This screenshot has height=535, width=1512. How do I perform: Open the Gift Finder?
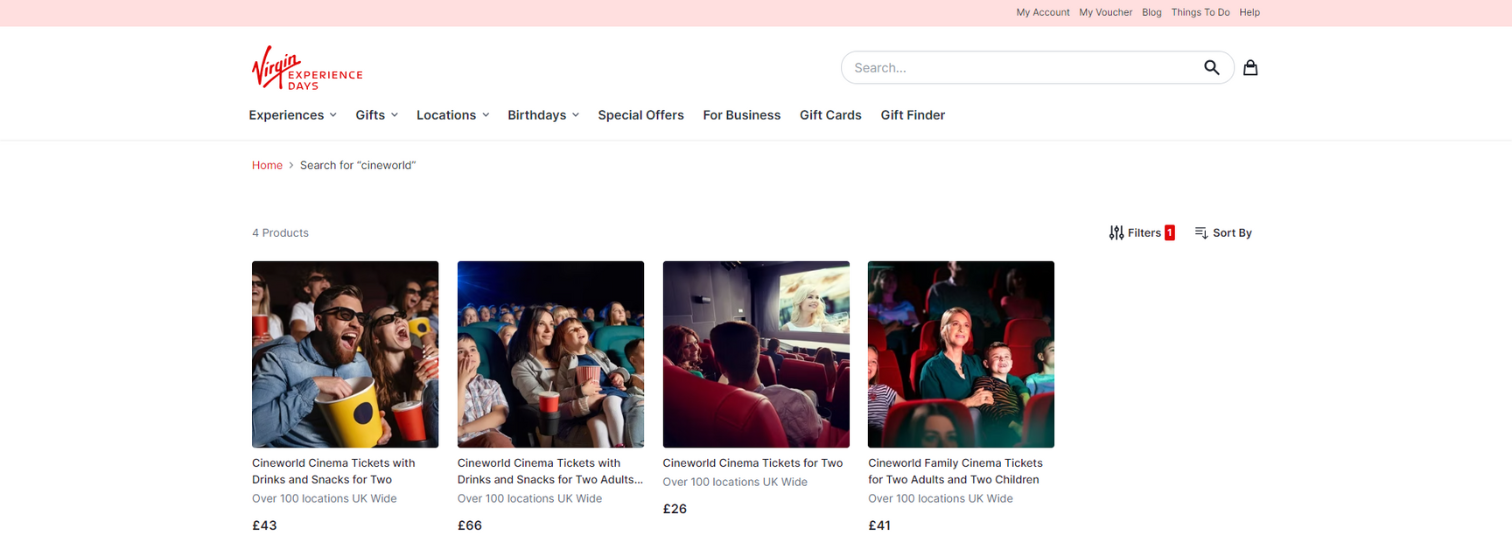(912, 115)
